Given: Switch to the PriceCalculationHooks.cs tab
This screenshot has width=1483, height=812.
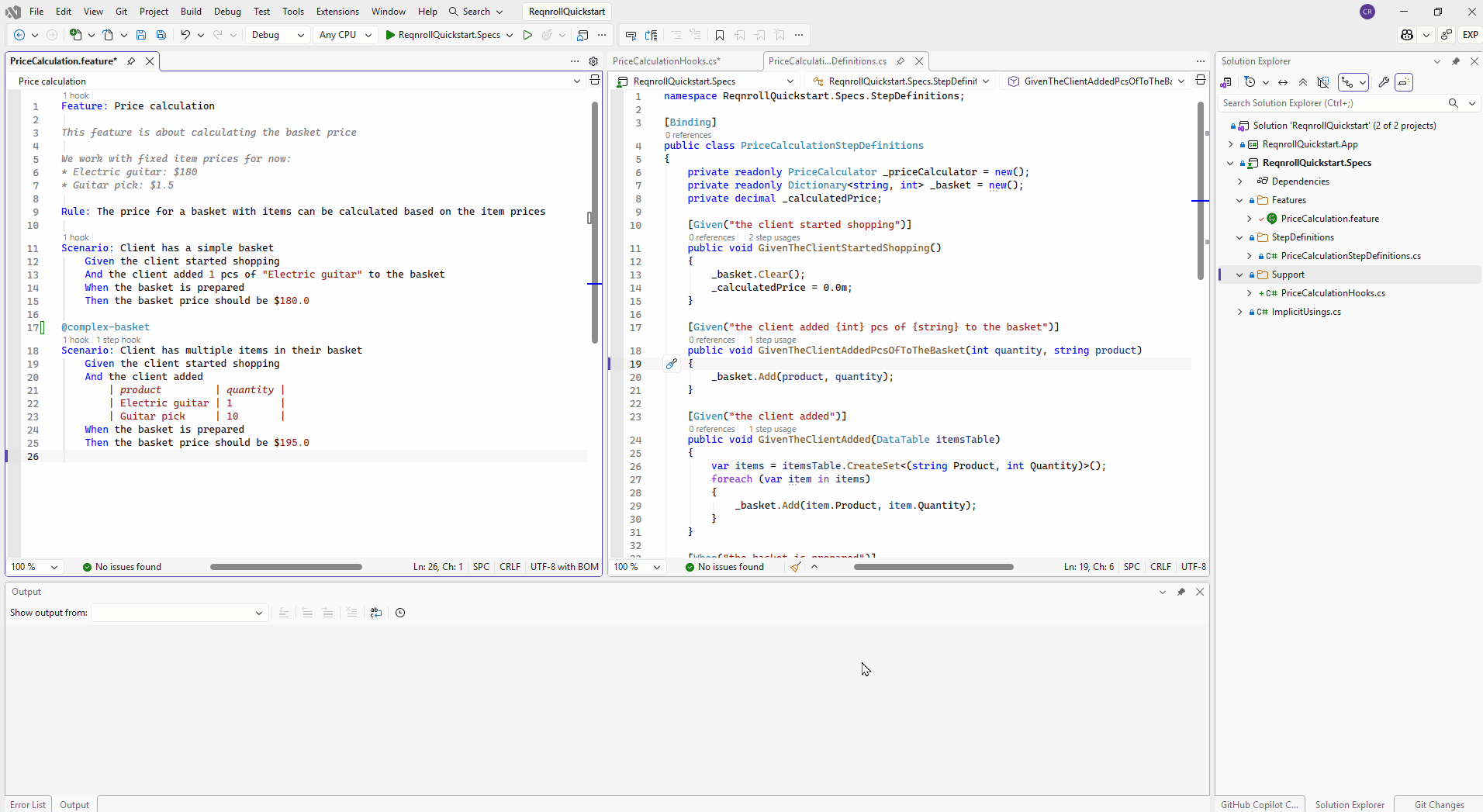Looking at the screenshot, I should click(666, 61).
